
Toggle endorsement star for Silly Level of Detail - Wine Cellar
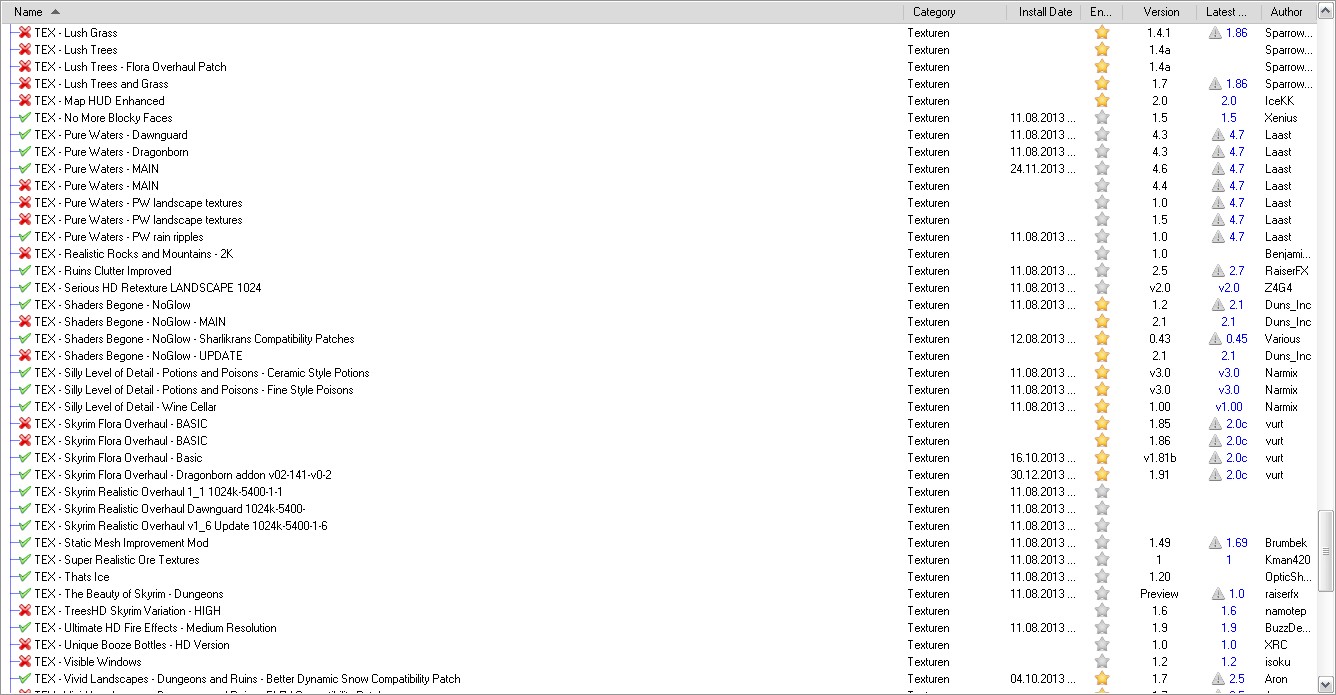(x=1102, y=407)
